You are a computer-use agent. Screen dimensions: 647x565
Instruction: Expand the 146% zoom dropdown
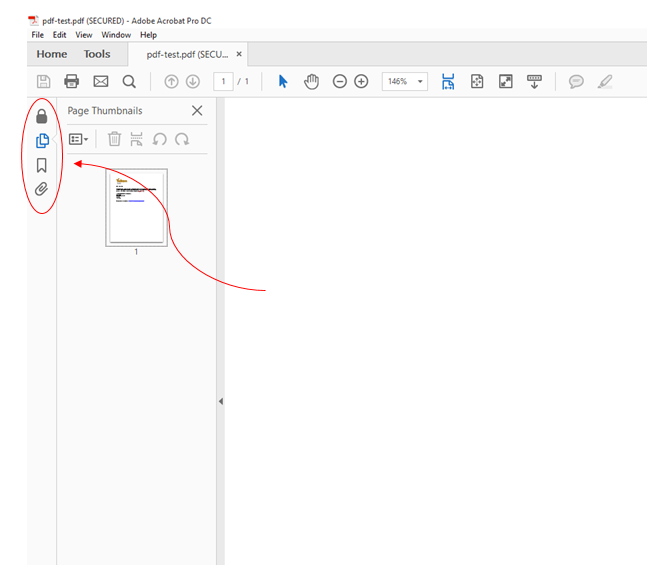(x=420, y=82)
